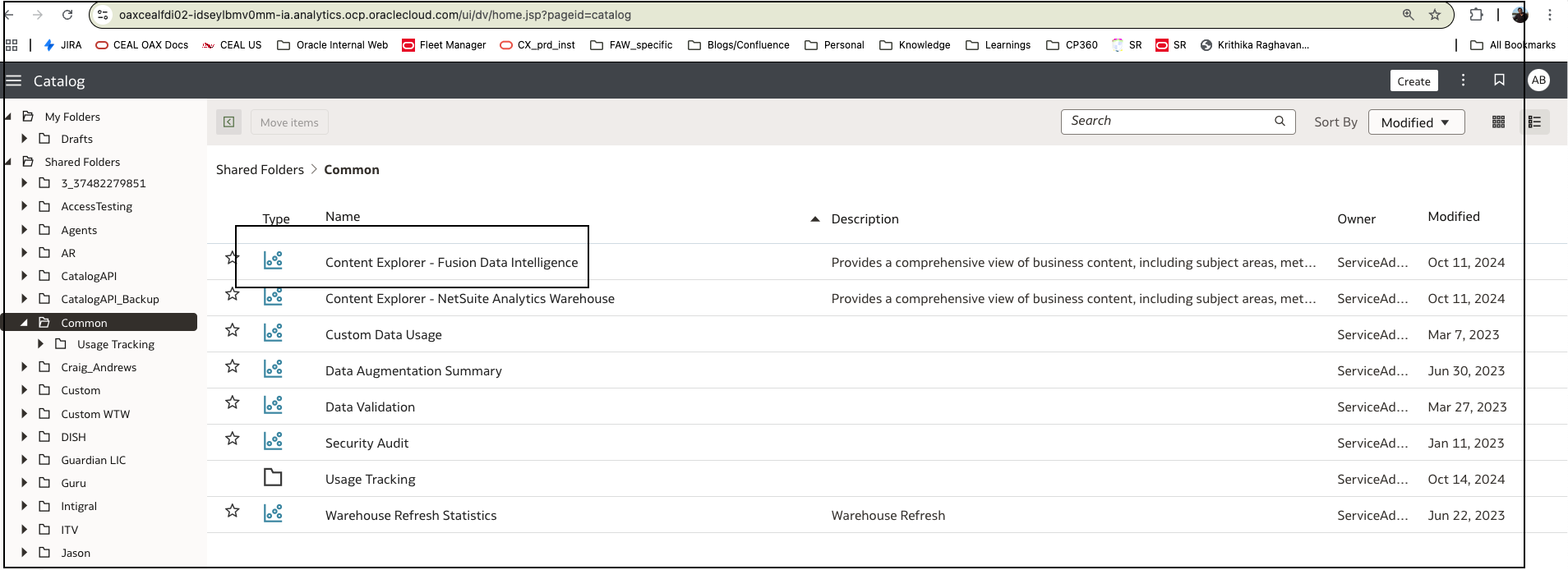The image size is (1568, 570).
Task: Open the Security Audit workbook
Action: (367, 443)
